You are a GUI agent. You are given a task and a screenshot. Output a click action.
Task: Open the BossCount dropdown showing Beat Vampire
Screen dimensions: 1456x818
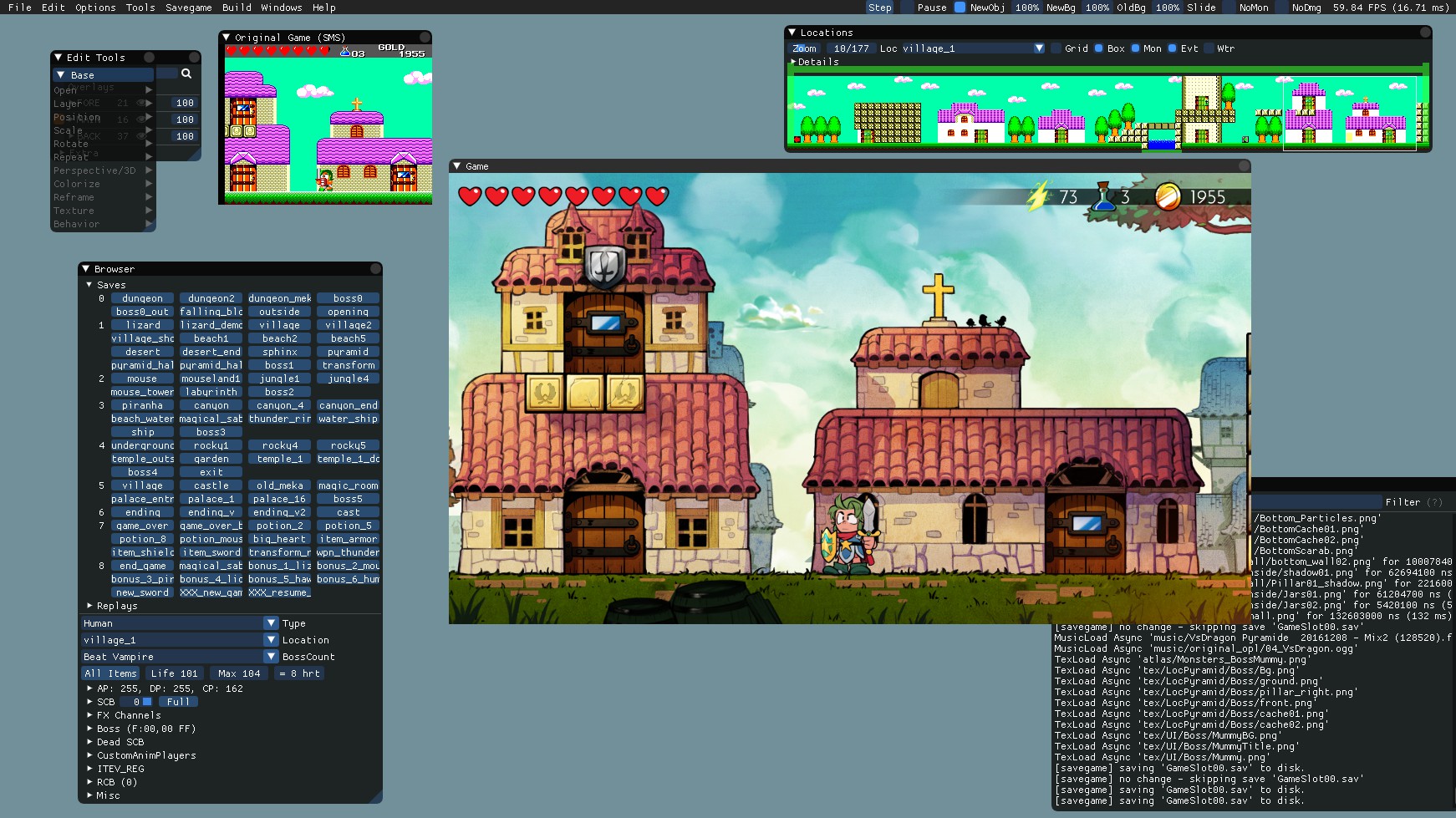coord(271,657)
